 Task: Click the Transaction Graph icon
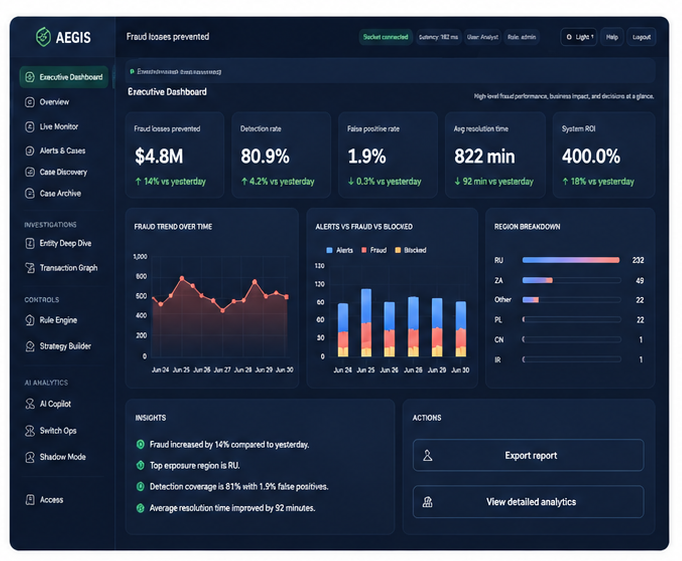click(x=30, y=268)
